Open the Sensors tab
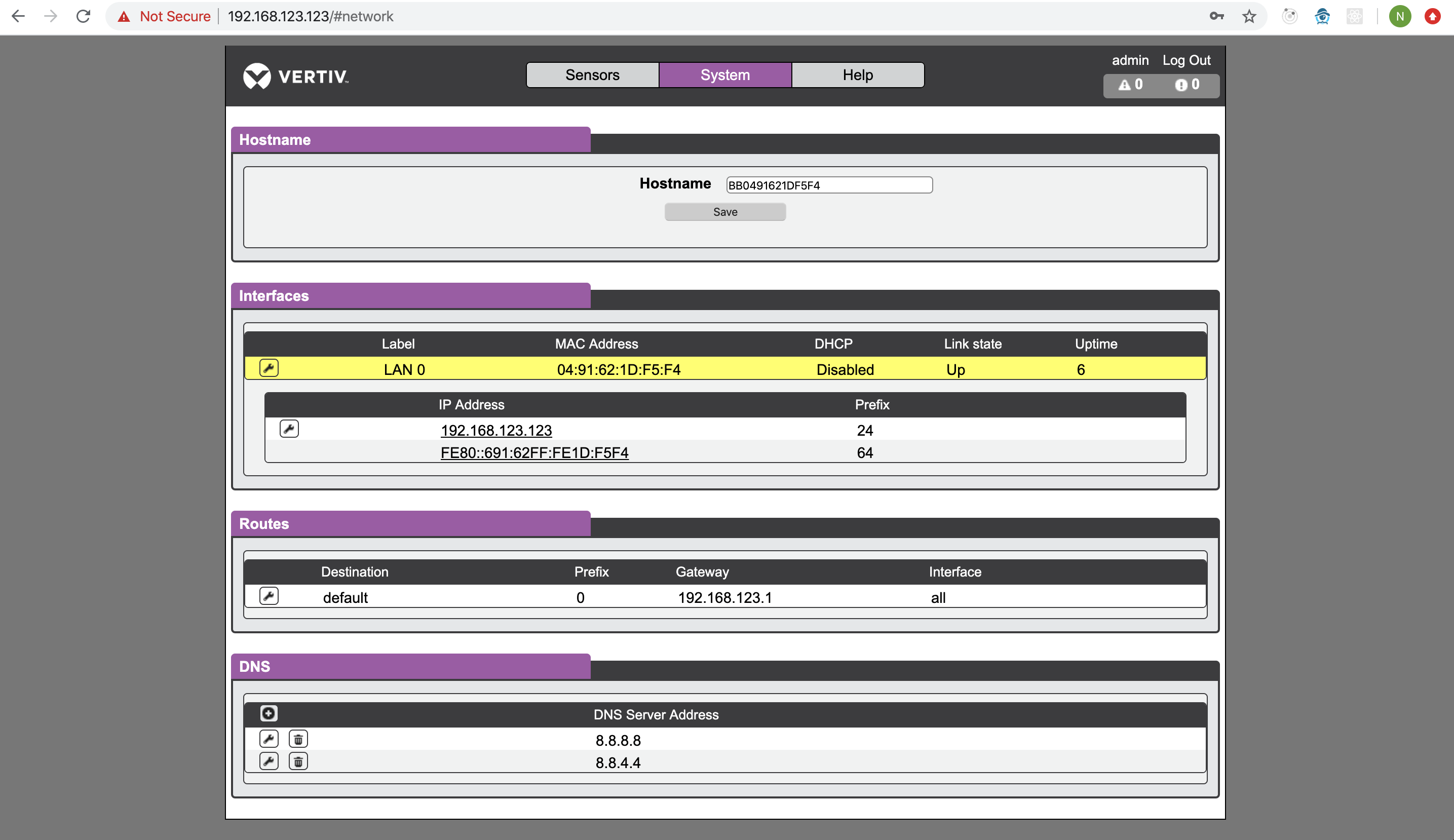The height and width of the screenshot is (840, 1454). (592, 75)
